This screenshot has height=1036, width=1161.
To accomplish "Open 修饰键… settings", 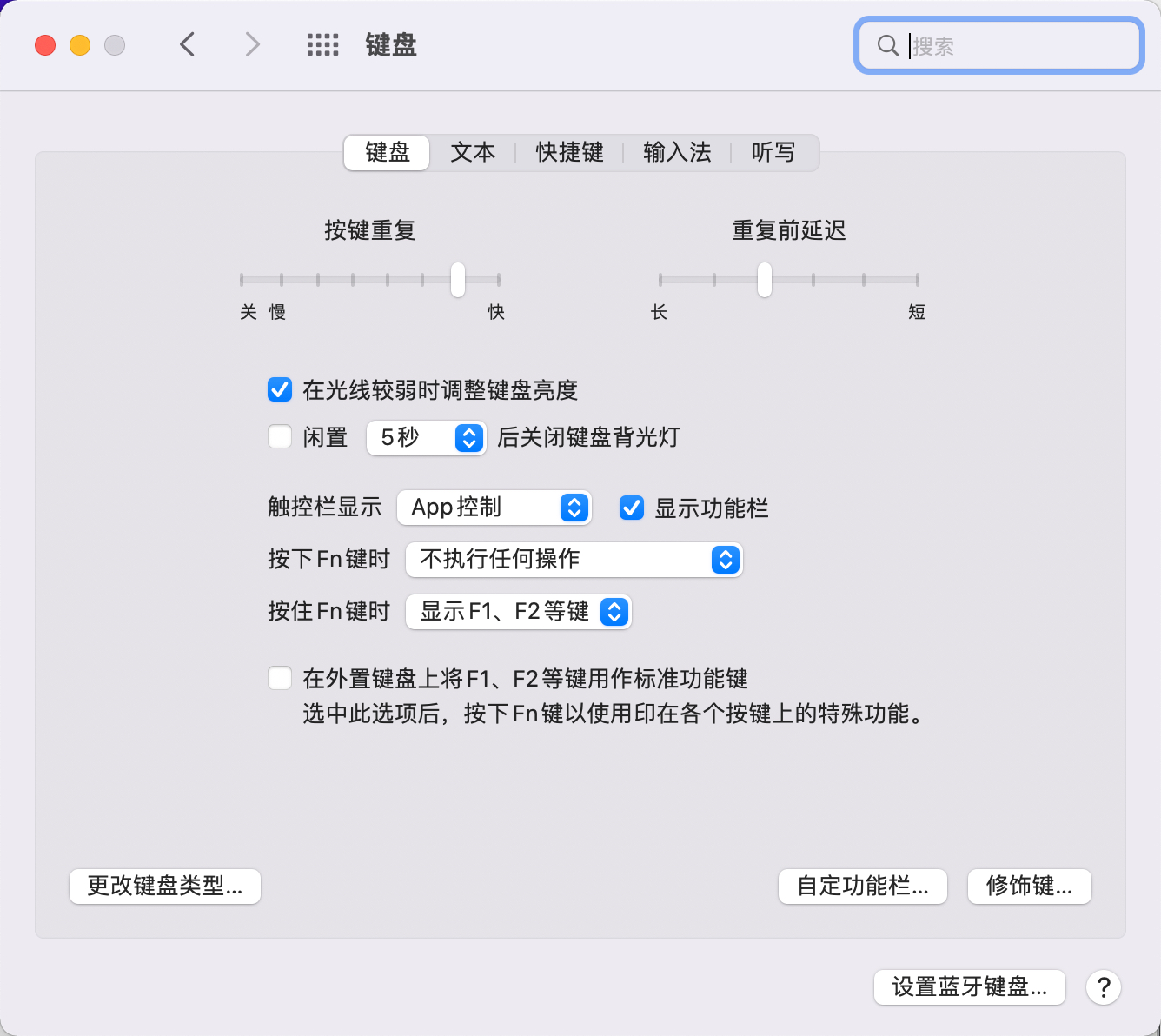I will pos(1030,887).
